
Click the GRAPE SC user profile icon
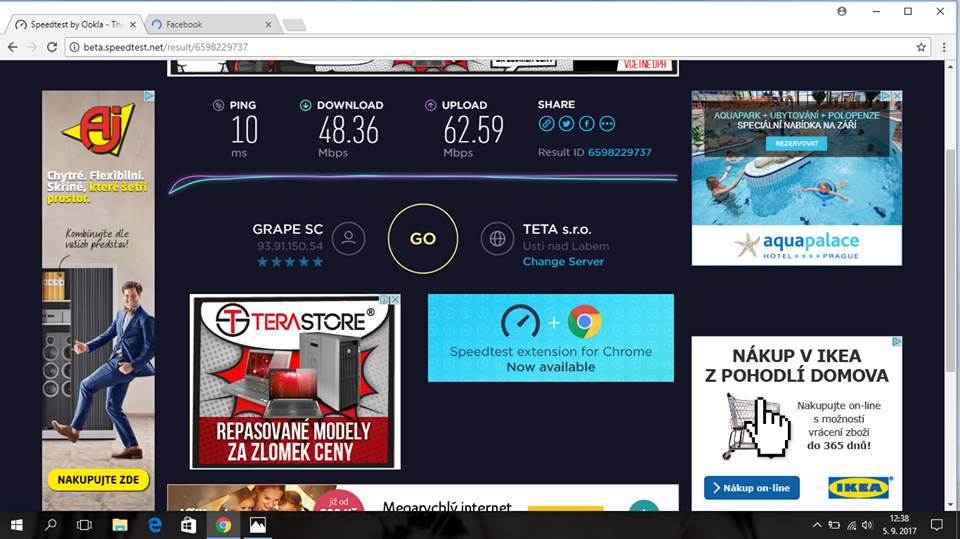click(348, 238)
